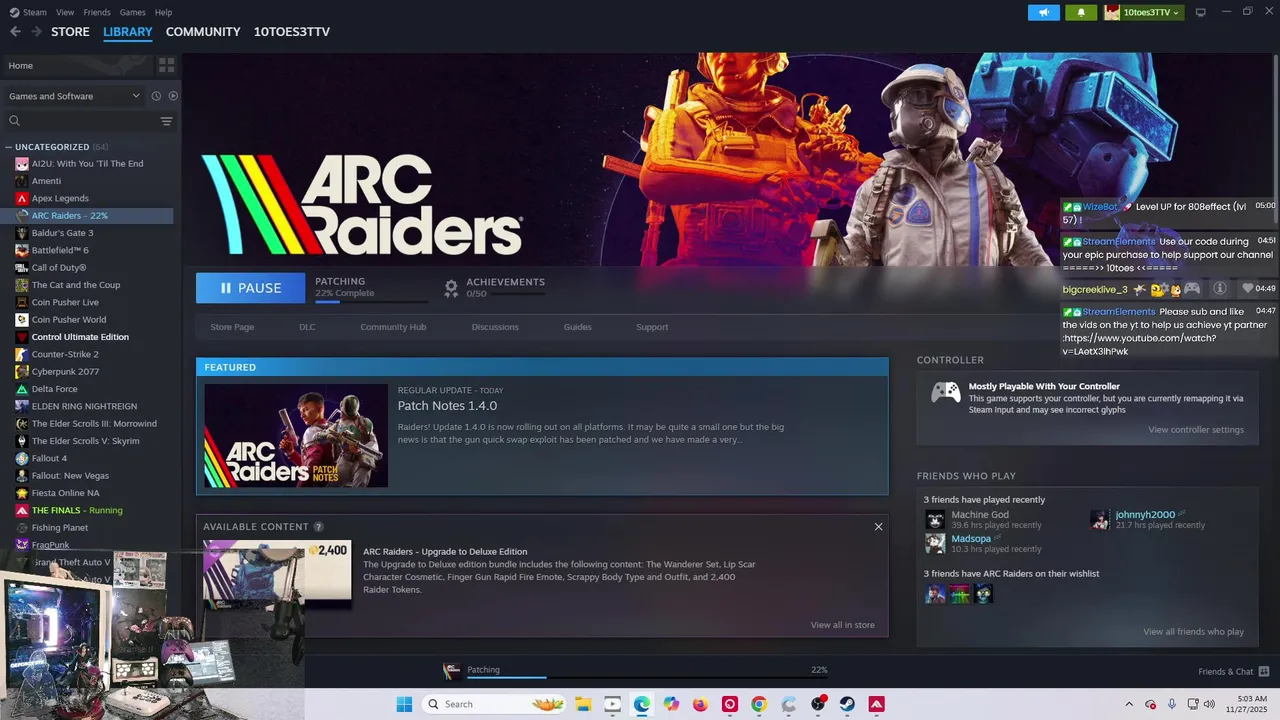This screenshot has height=720, width=1280.
Task: Open the Community Hub tab
Action: (x=393, y=327)
